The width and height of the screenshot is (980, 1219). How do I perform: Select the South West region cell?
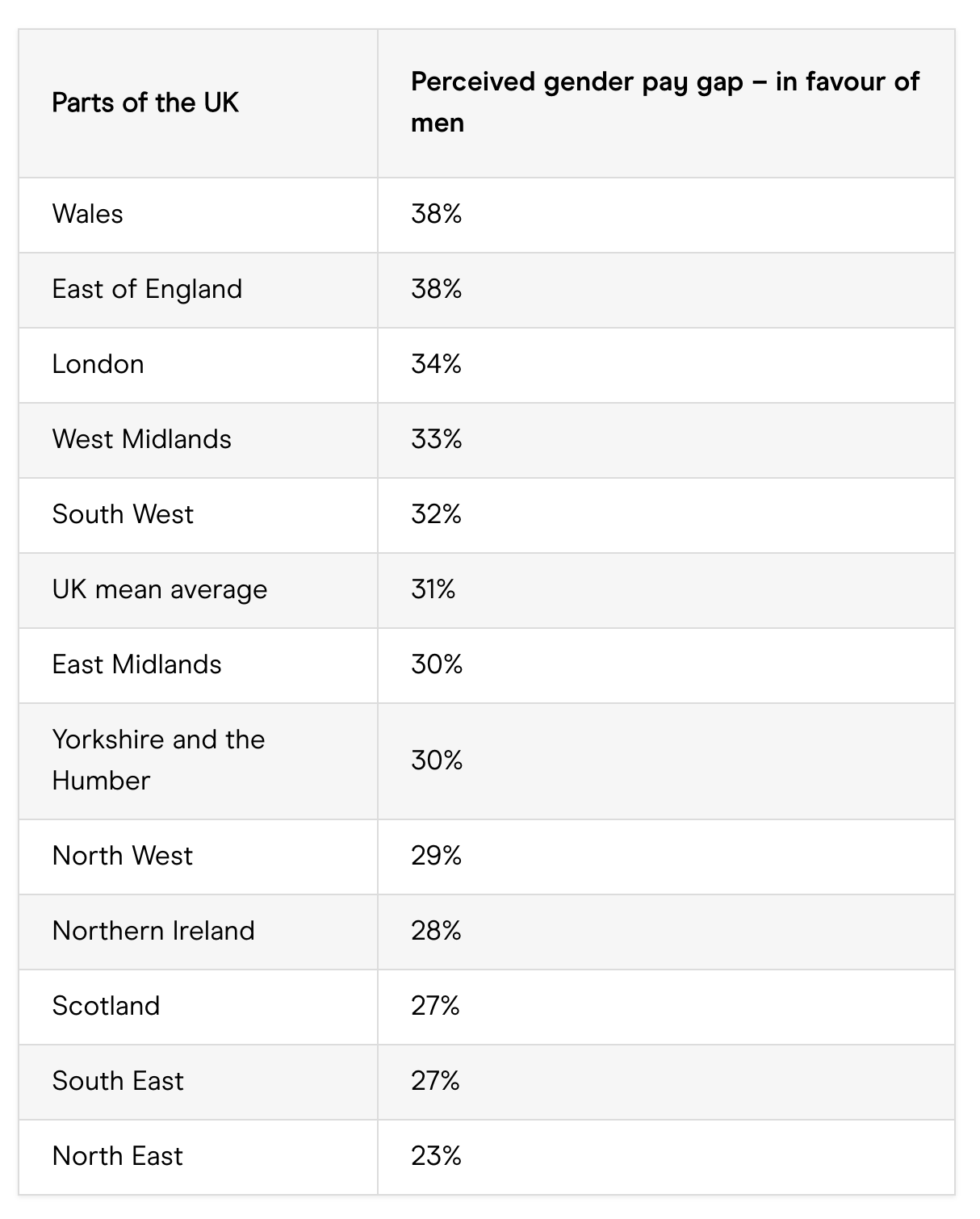(x=123, y=514)
